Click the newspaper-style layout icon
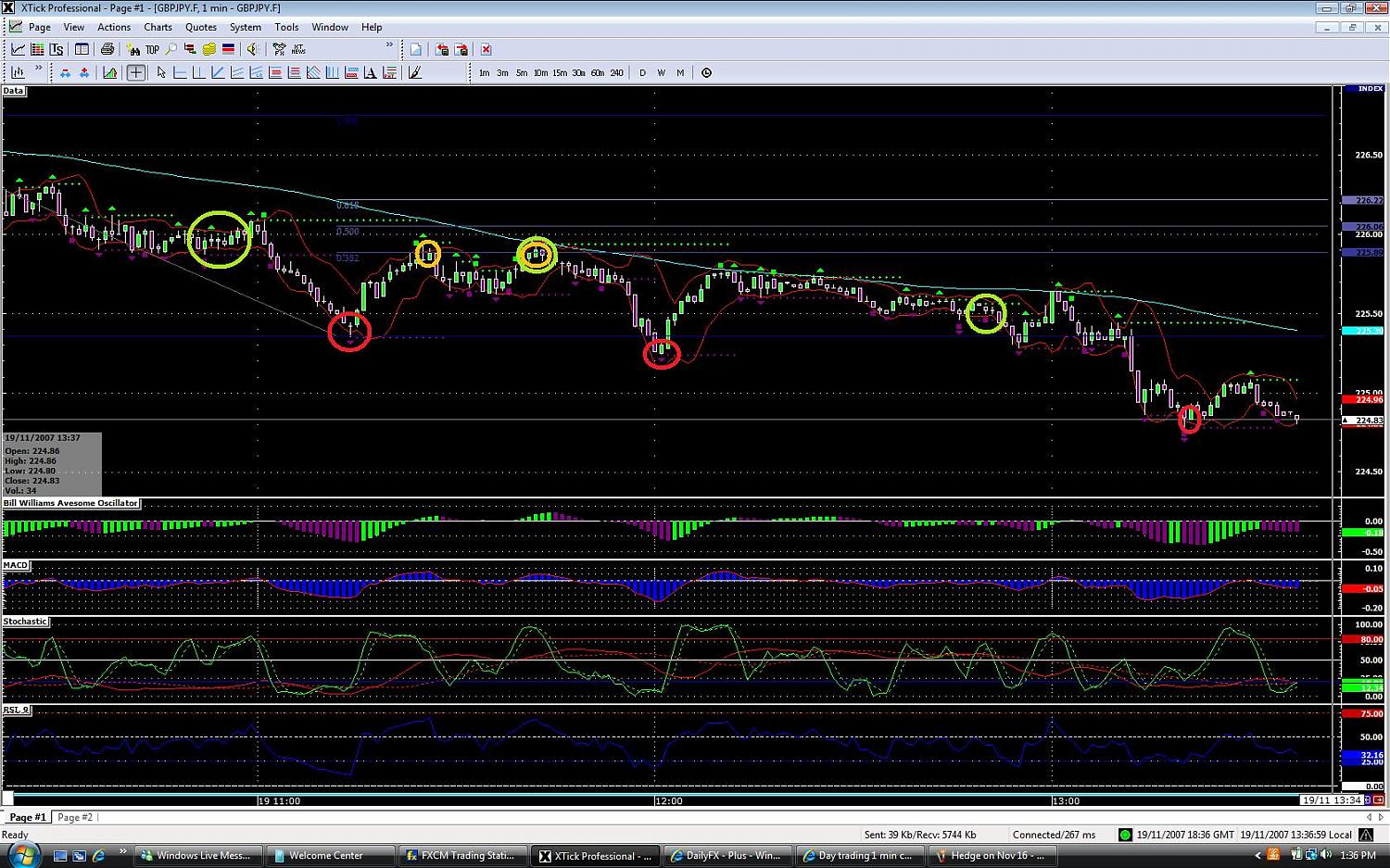The width and height of the screenshot is (1390, 868). (x=82, y=49)
